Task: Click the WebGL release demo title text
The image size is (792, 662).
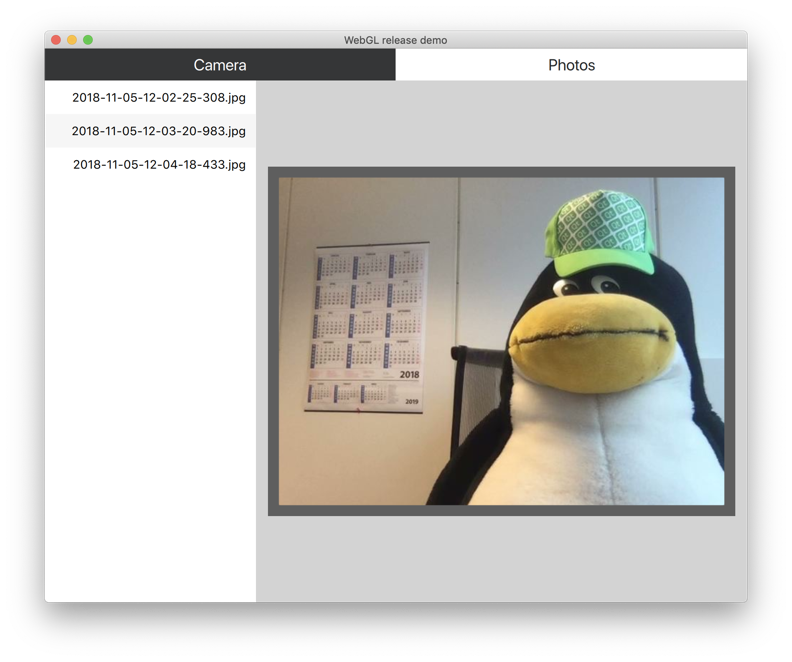Action: (395, 40)
